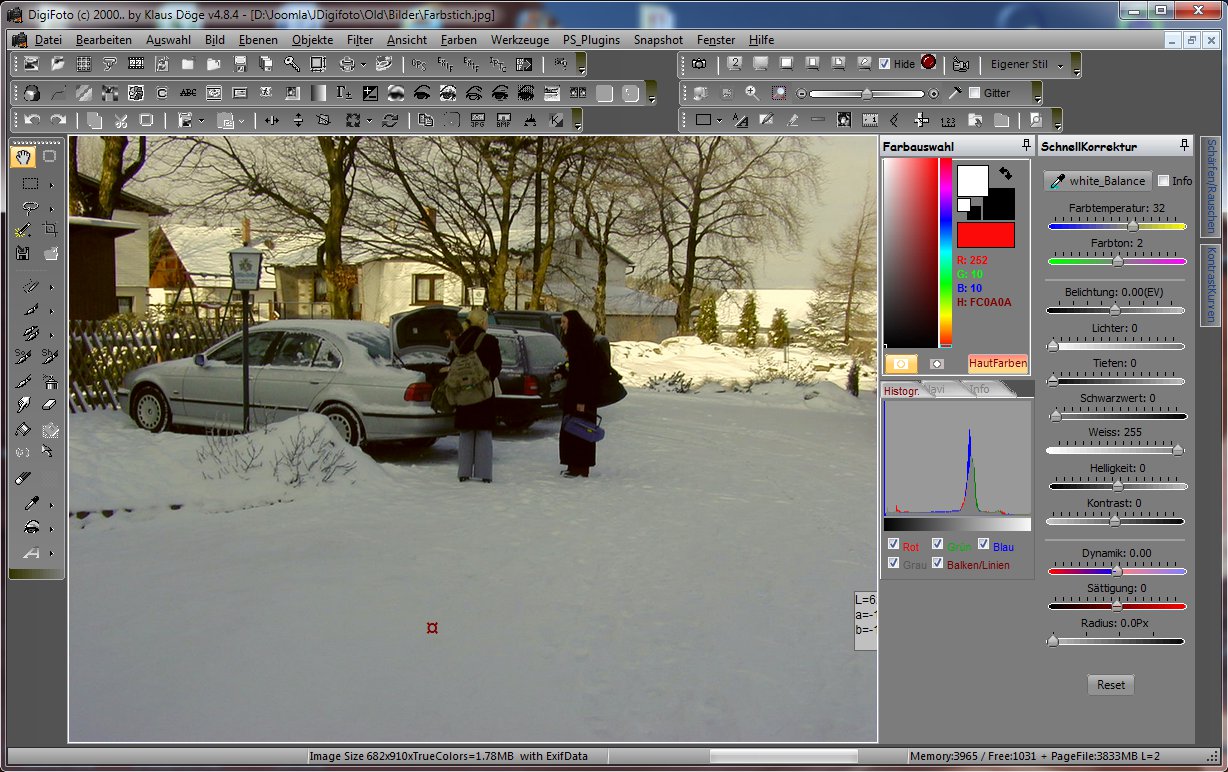The width and height of the screenshot is (1228, 772).
Task: Enable the Gitter checkbox
Action: [x=975, y=93]
